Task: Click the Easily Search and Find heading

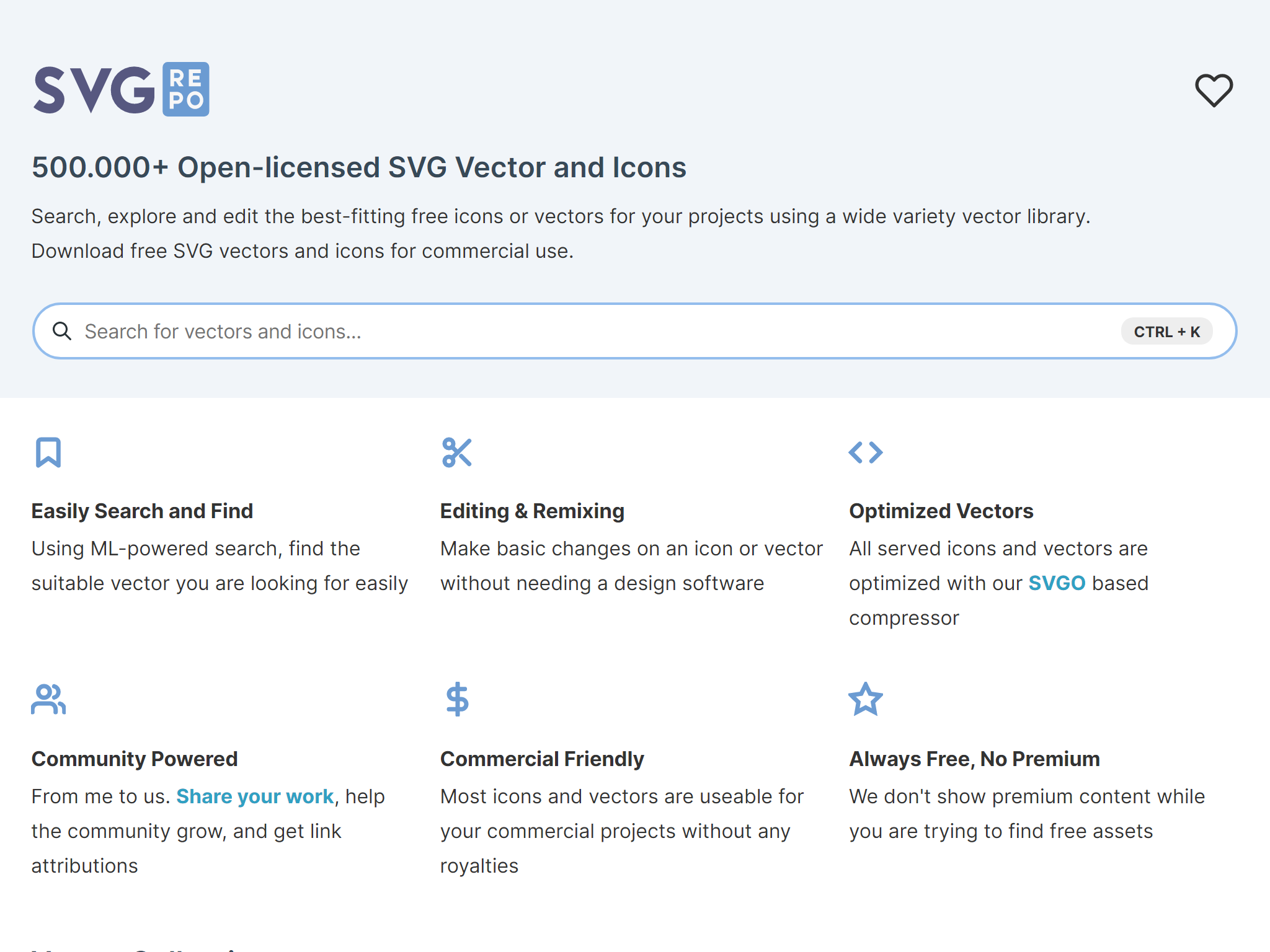Action: pyautogui.click(x=142, y=511)
